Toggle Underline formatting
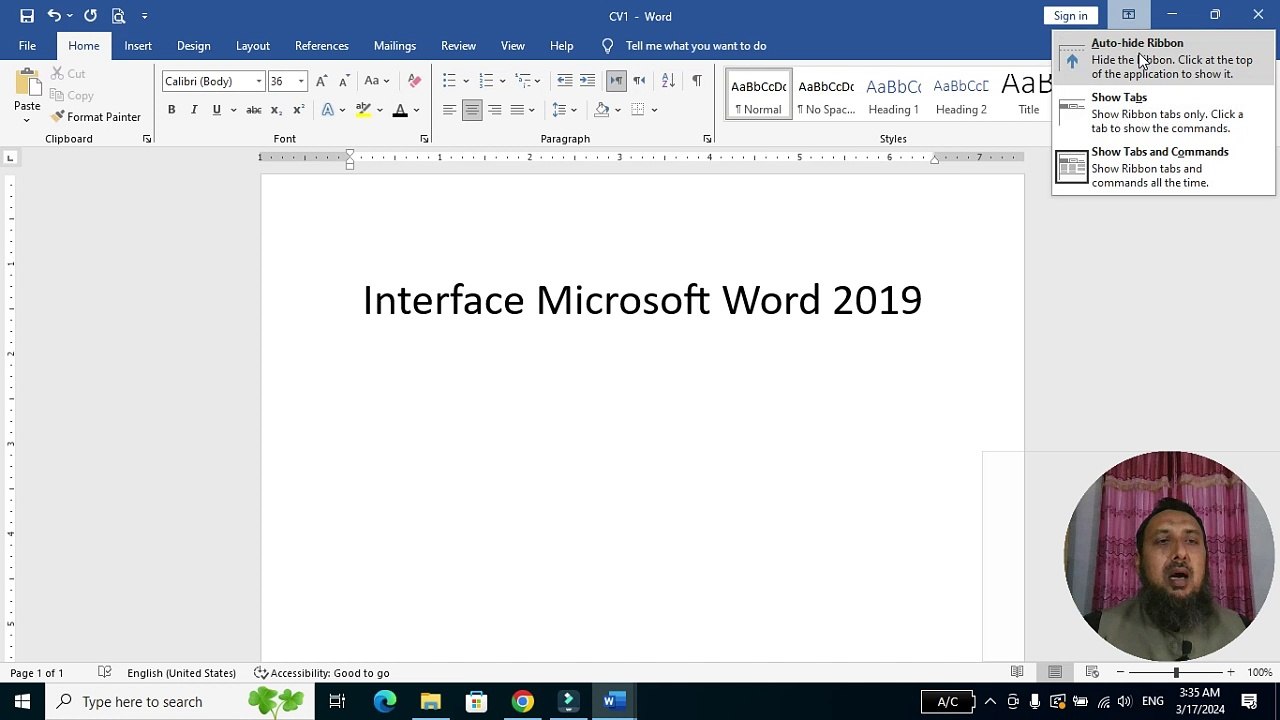The height and width of the screenshot is (720, 1280). coord(216,110)
